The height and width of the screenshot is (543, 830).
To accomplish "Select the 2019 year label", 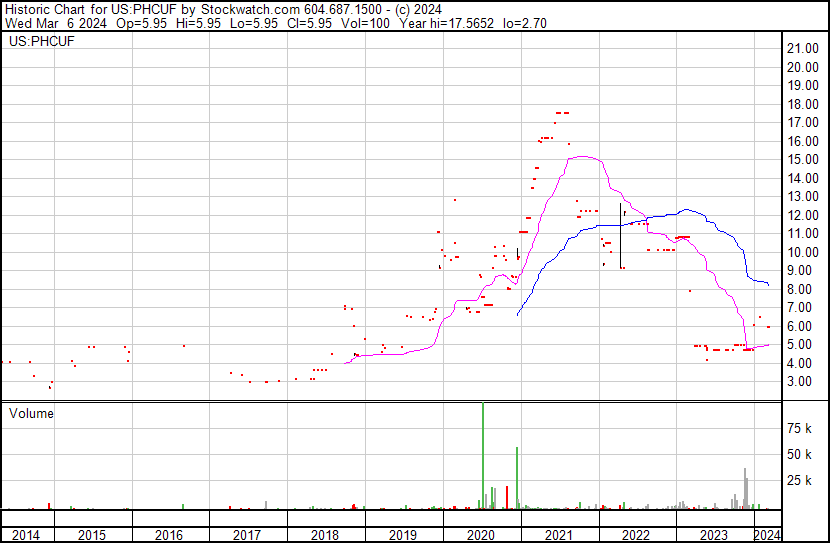I will pos(403,535).
